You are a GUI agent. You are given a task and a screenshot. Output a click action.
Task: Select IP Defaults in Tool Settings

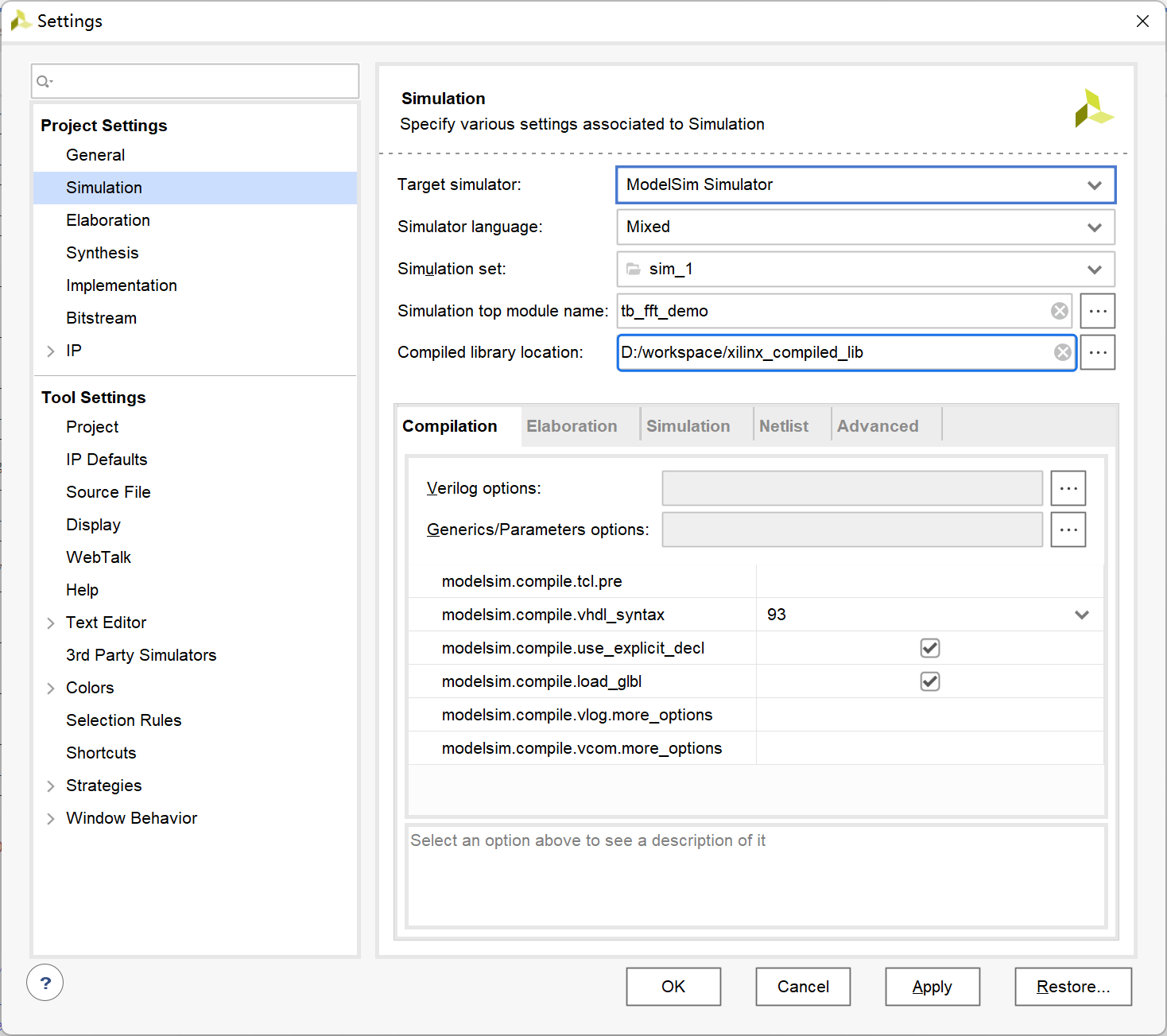pyautogui.click(x=107, y=460)
